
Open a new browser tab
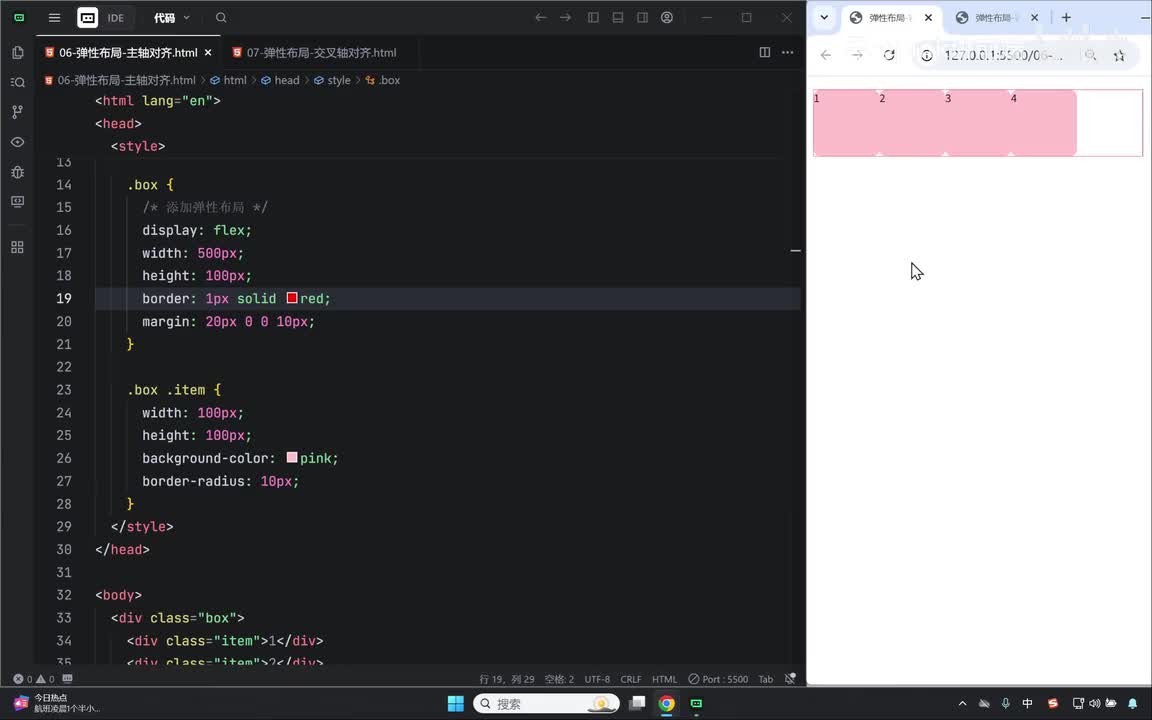[x=1066, y=18]
